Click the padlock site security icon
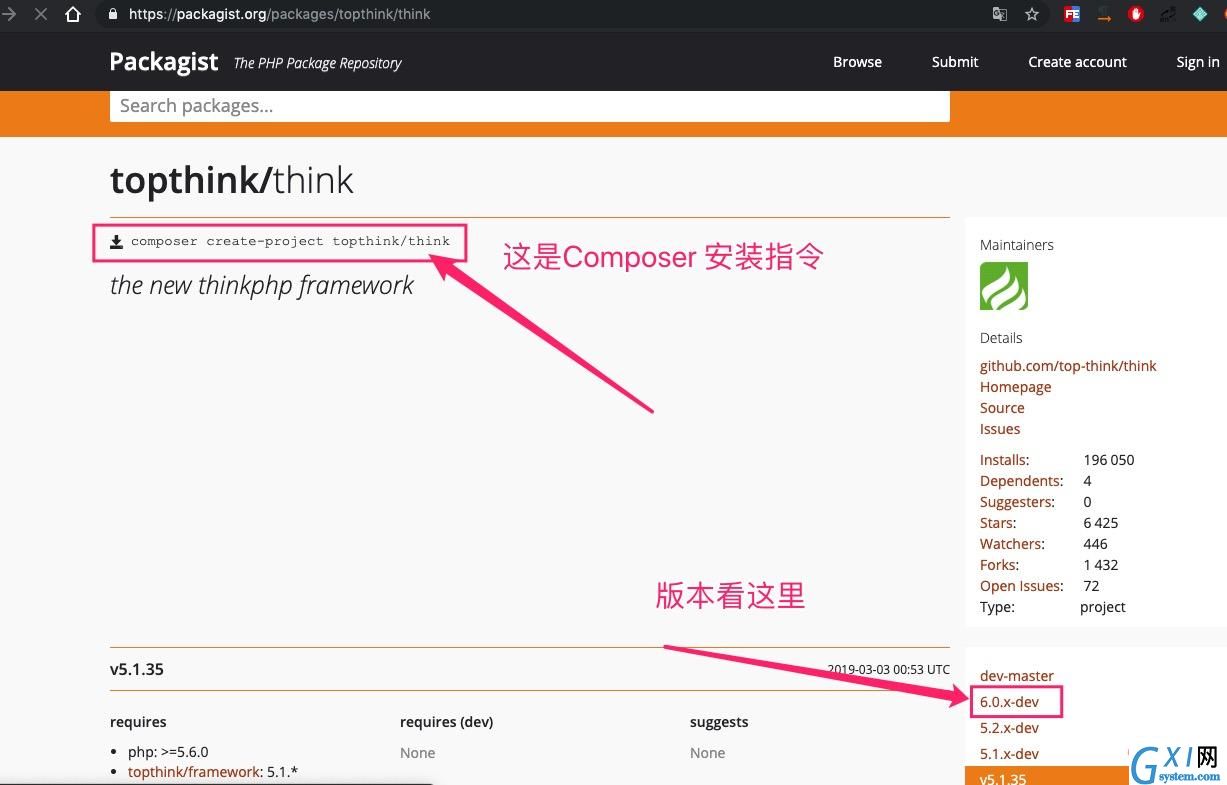Image resolution: width=1227 pixels, height=785 pixels. click(111, 15)
